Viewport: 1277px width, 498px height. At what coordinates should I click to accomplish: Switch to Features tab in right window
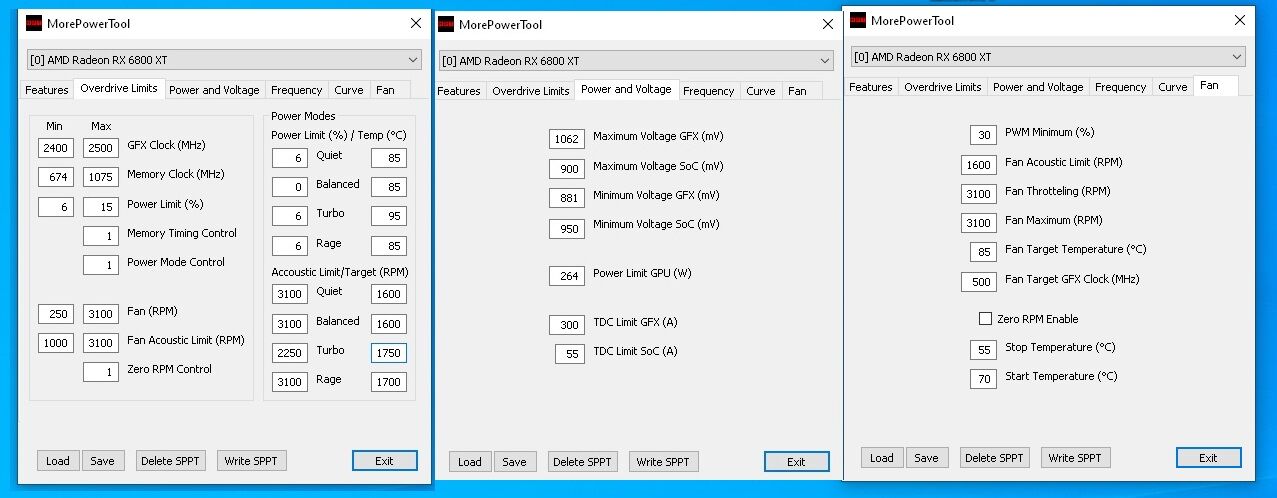[871, 87]
